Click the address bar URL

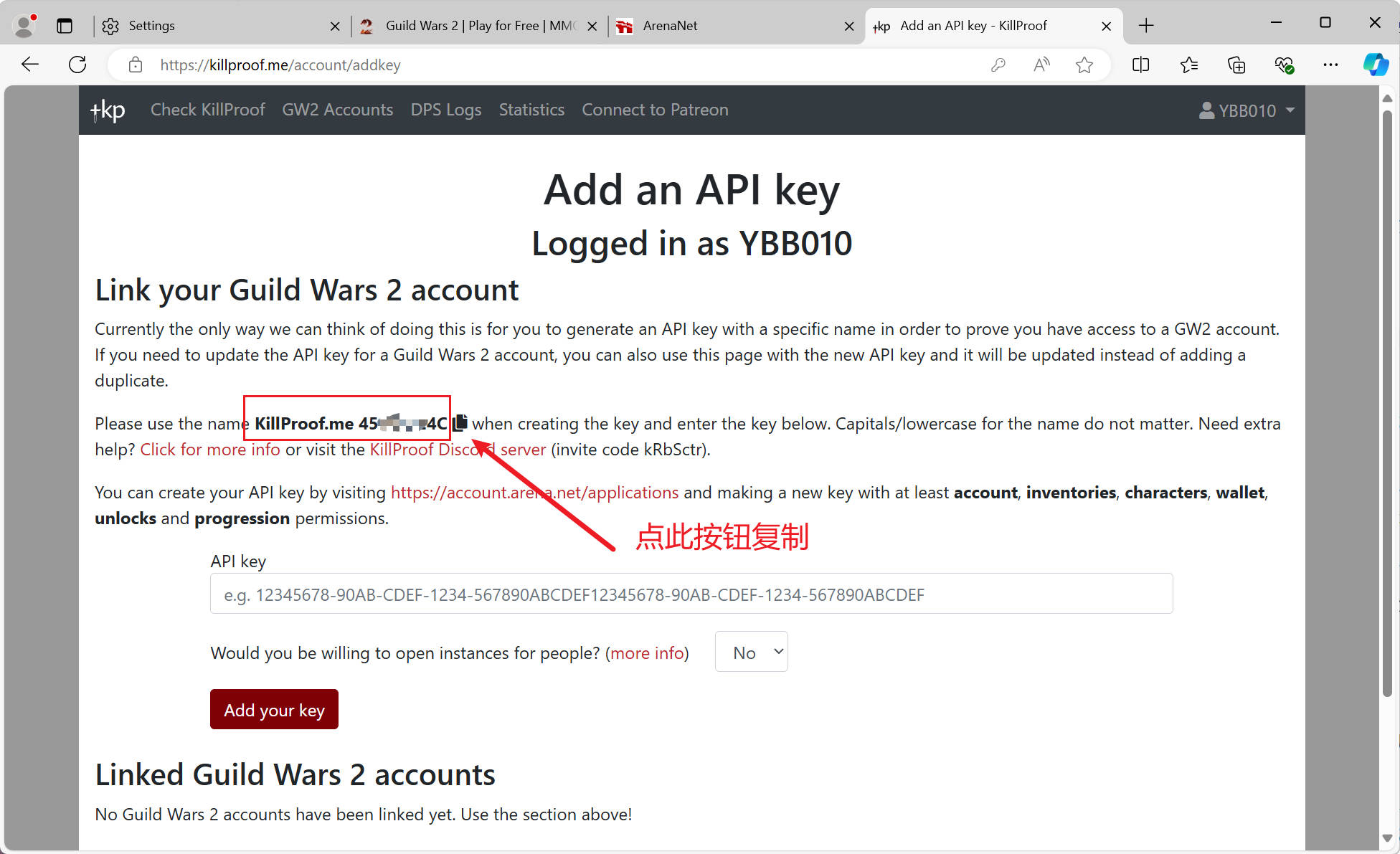tap(280, 65)
